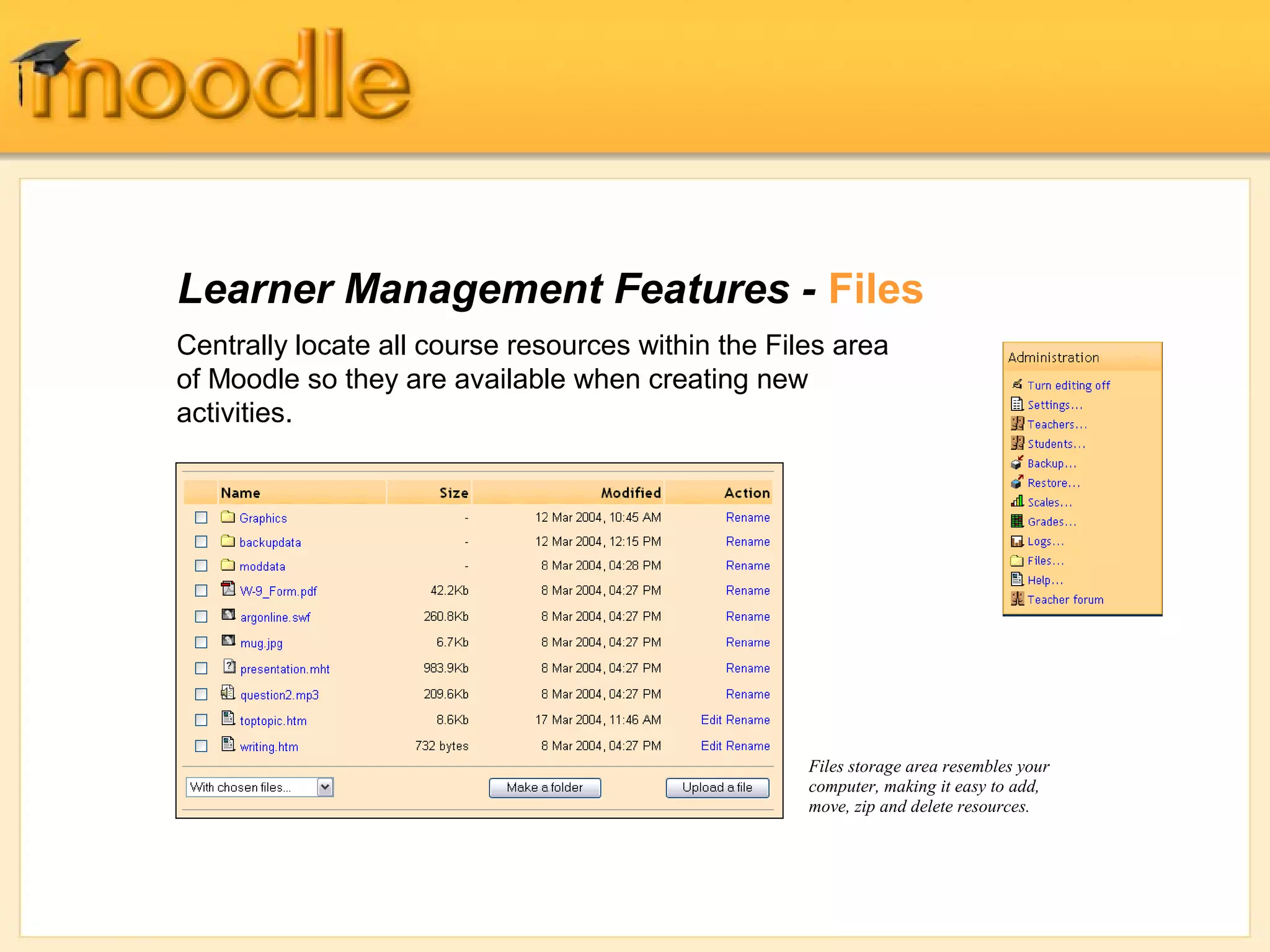
Task: Tick the question2.mp3 checkbox
Action: [201, 694]
